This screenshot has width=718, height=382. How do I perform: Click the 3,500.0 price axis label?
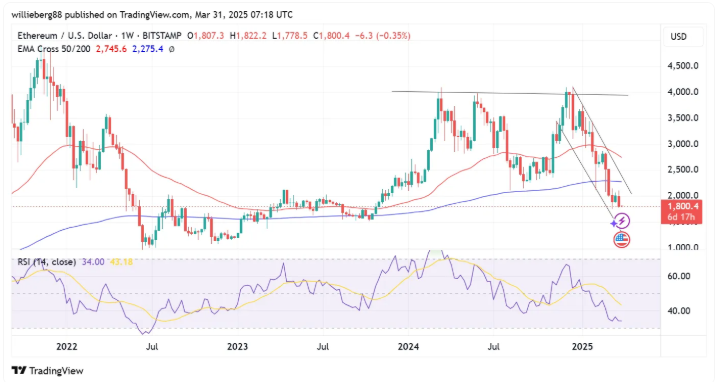[683, 118]
